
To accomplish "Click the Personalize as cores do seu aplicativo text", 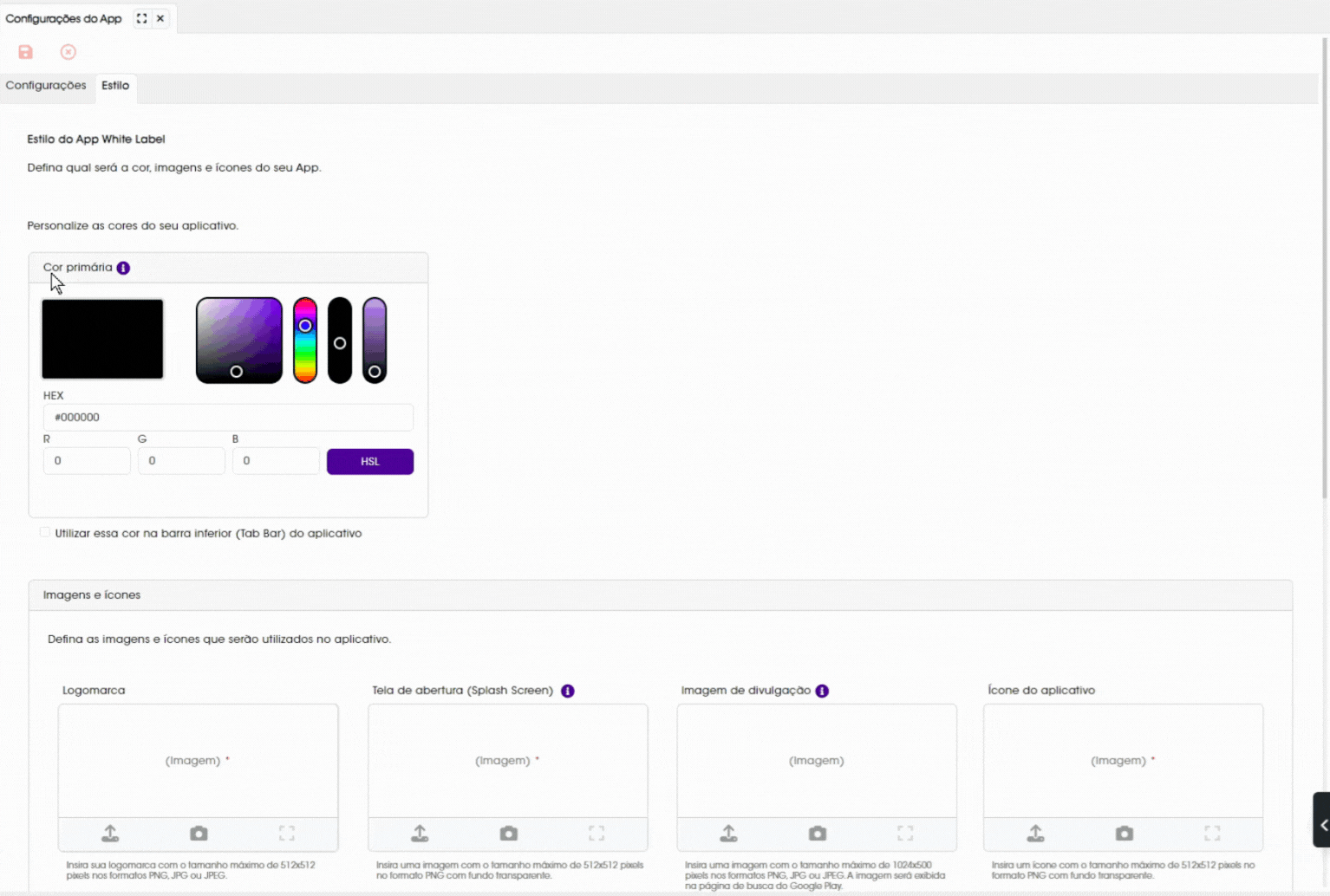I will (x=133, y=225).
